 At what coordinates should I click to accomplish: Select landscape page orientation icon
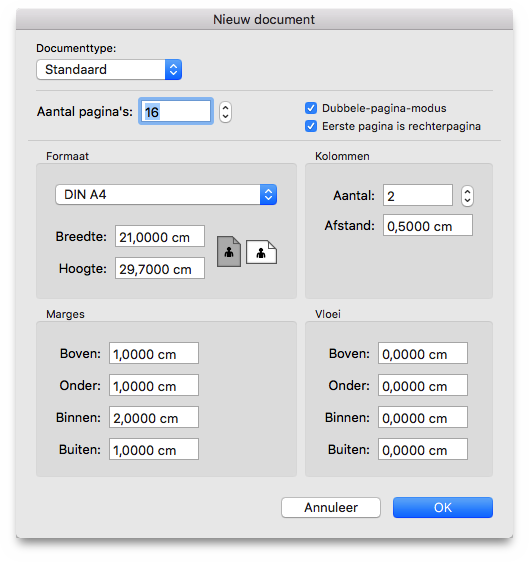coord(261,252)
